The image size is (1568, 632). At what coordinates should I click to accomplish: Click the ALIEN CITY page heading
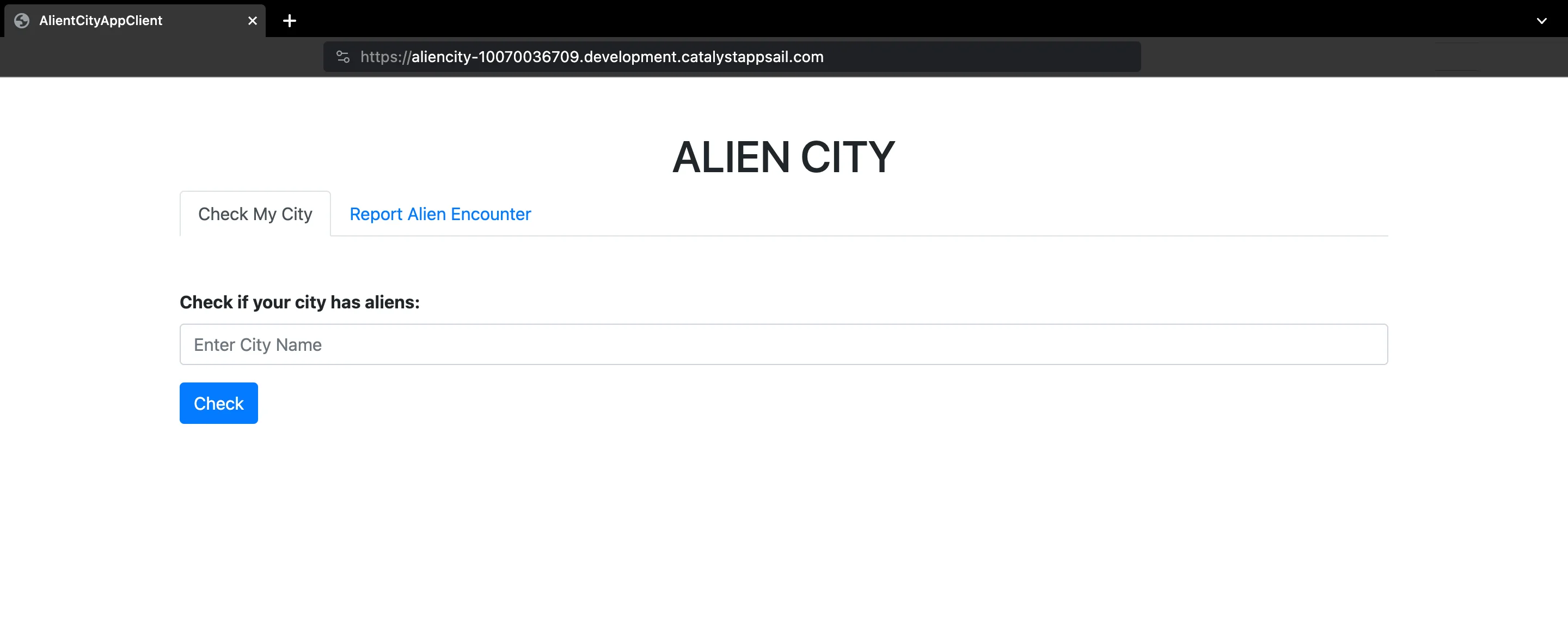point(783,157)
